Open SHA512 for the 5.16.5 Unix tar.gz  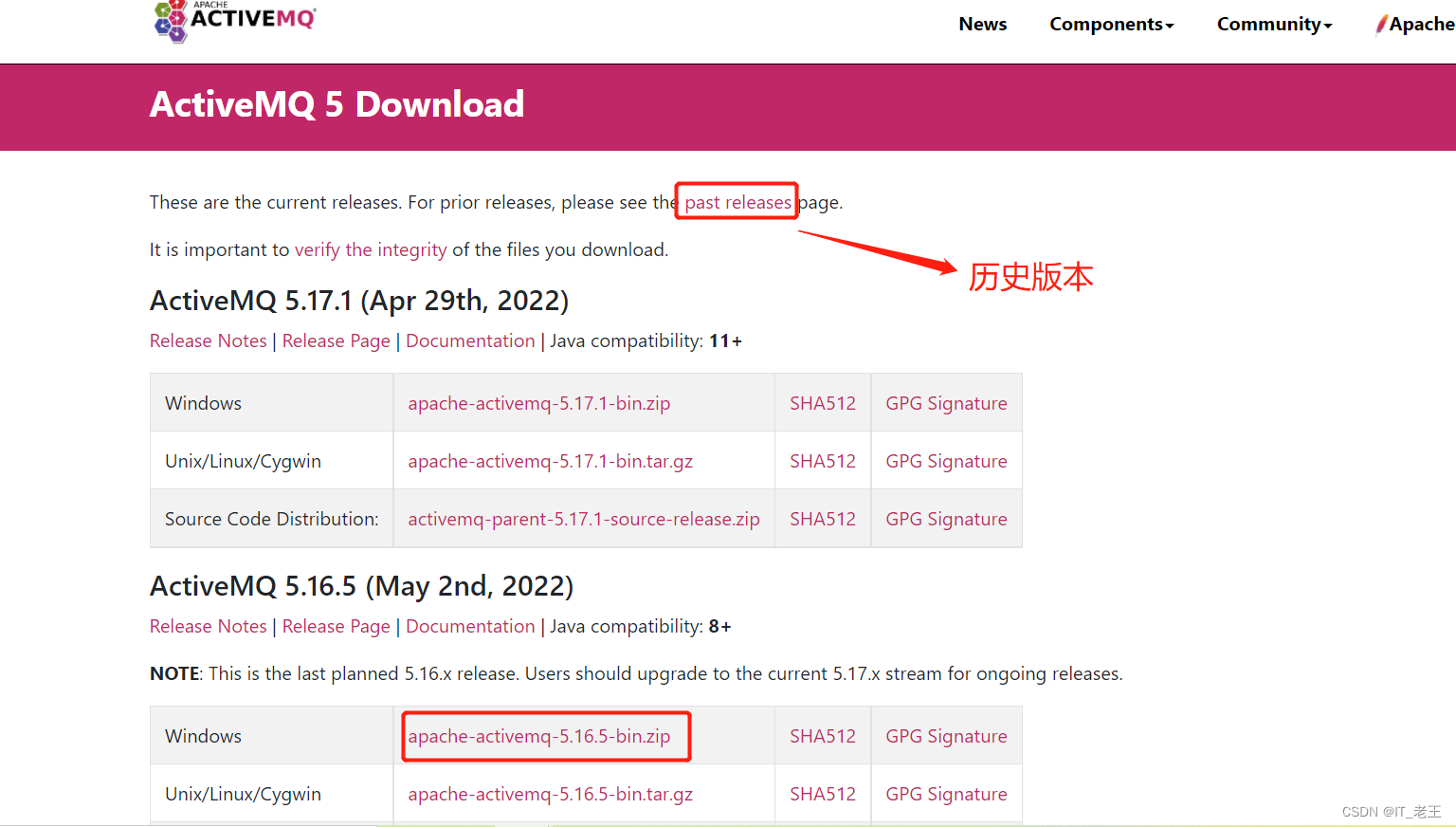click(x=823, y=794)
